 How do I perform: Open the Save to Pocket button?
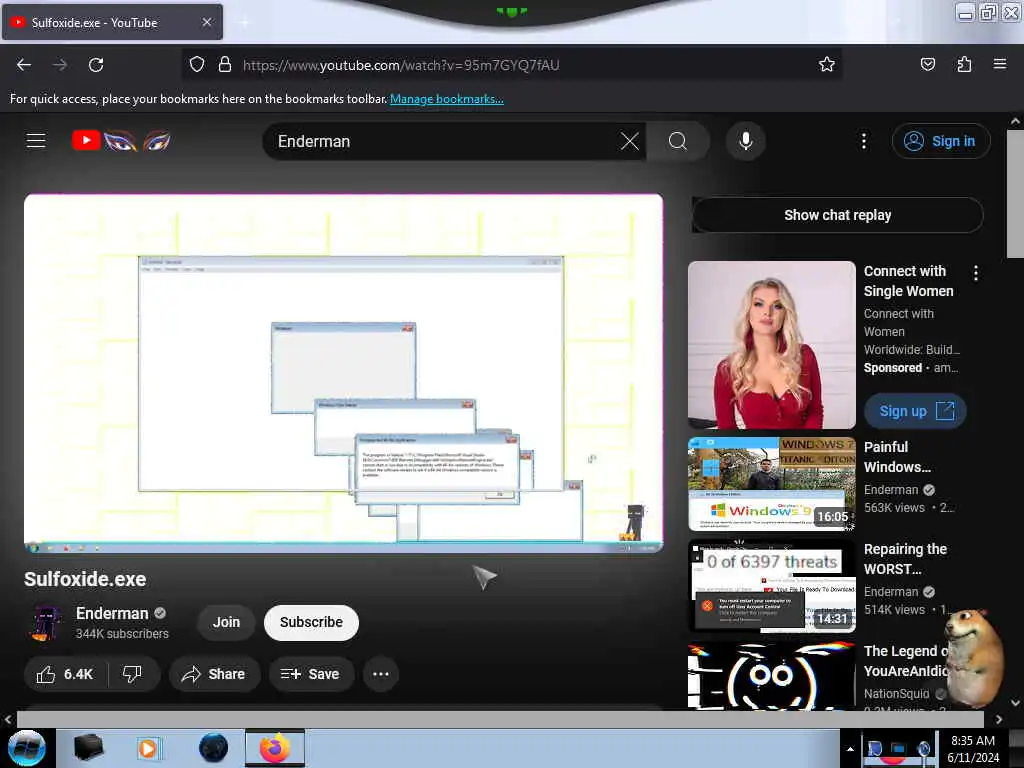point(927,64)
